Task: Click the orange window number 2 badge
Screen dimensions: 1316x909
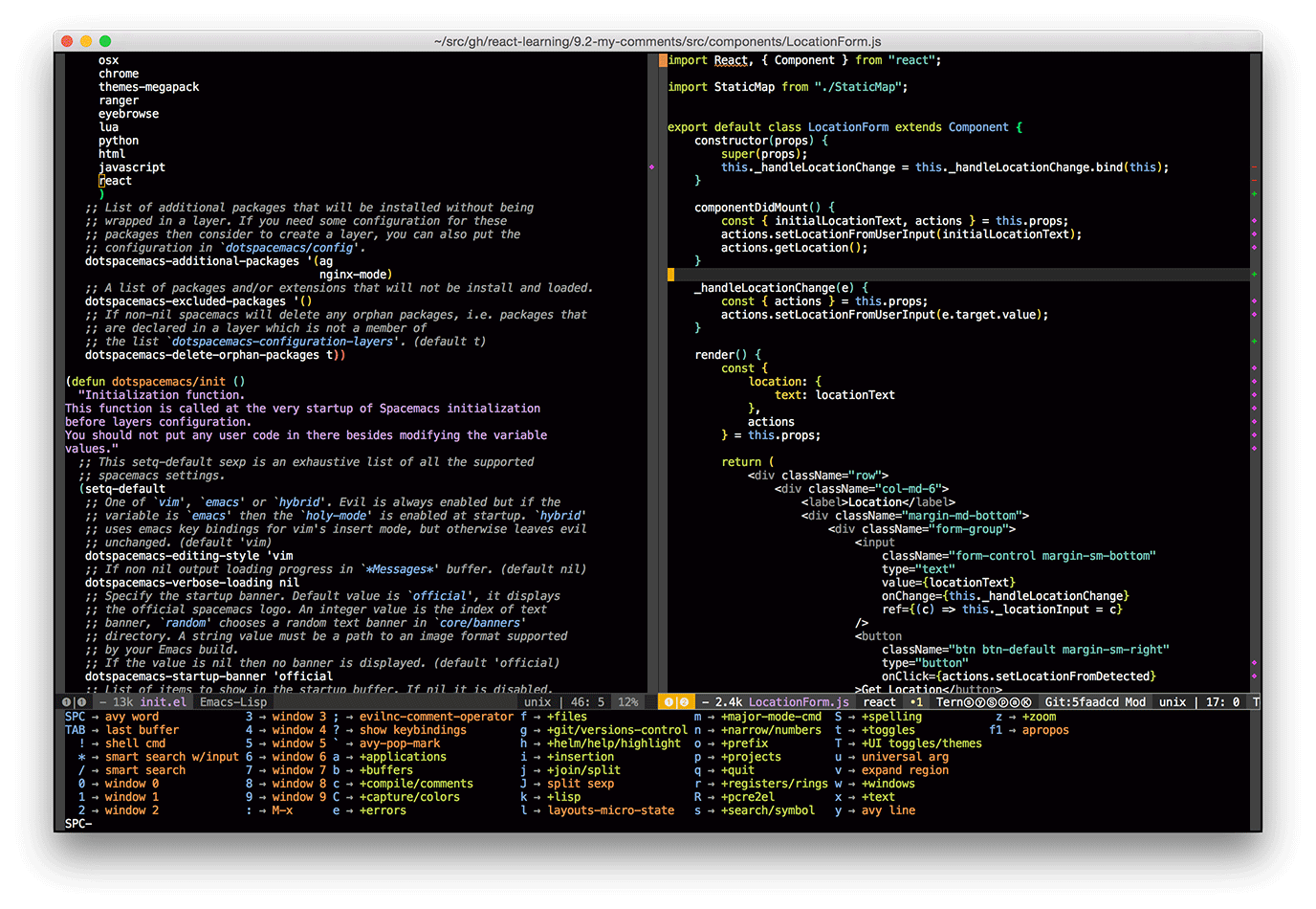Action: click(x=684, y=702)
